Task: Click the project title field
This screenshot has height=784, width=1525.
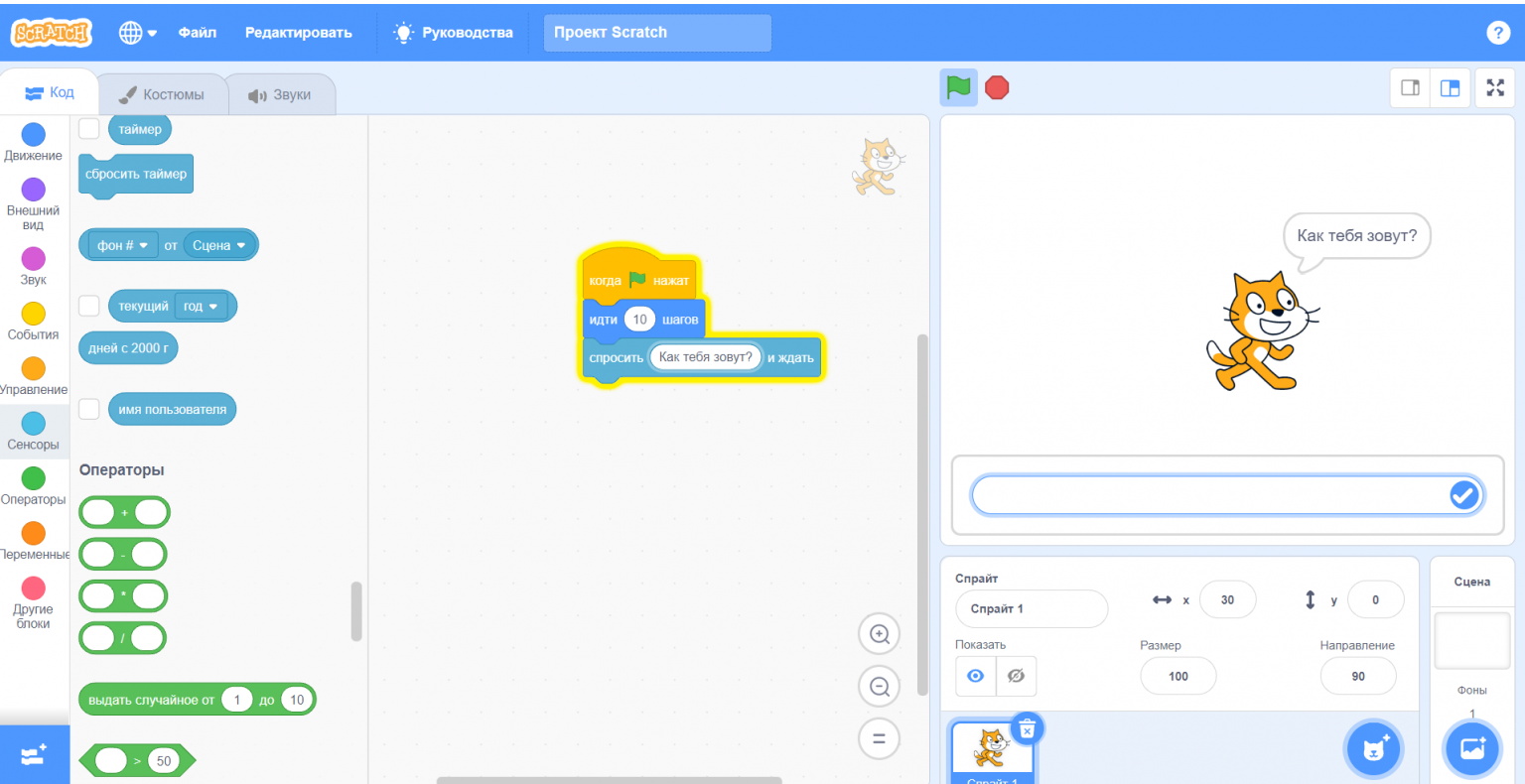Action: click(657, 33)
